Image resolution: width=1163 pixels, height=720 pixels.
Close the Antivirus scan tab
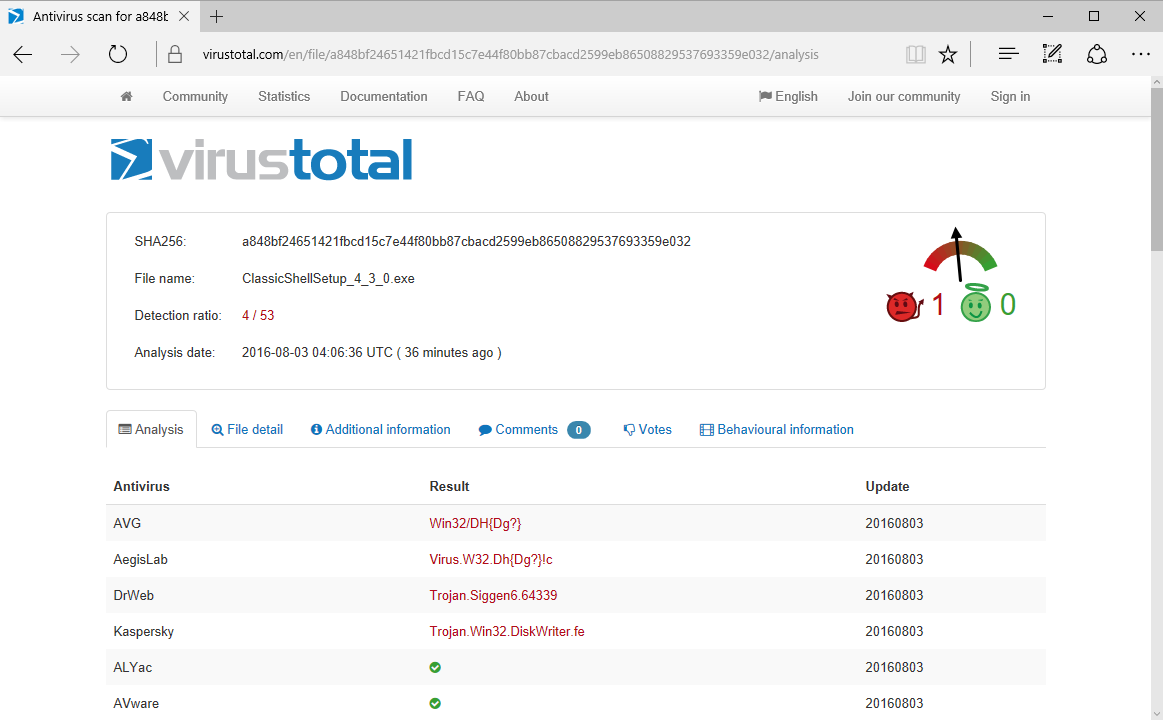pos(184,16)
